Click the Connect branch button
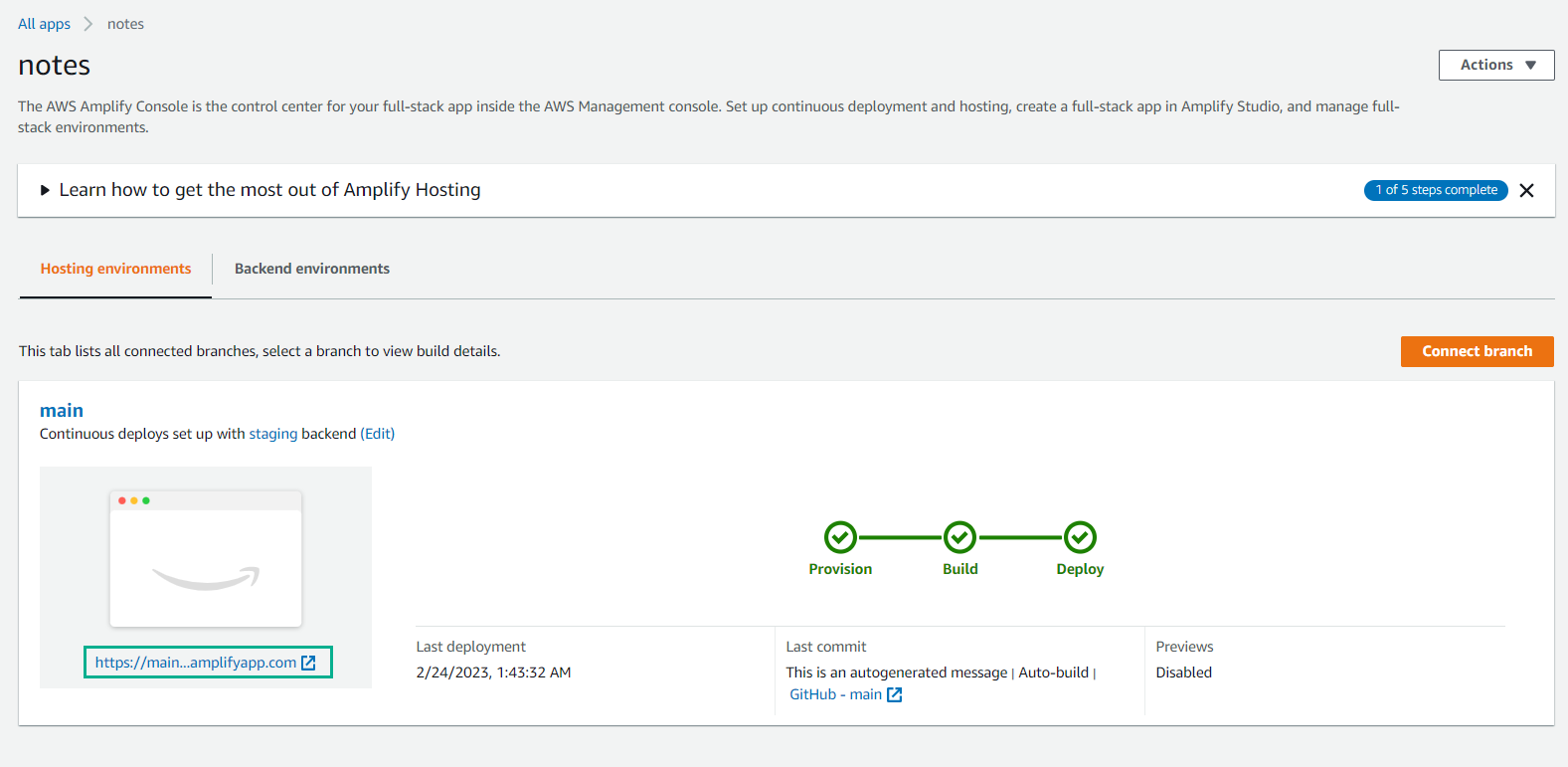This screenshot has width=1568, height=767. [1477, 351]
